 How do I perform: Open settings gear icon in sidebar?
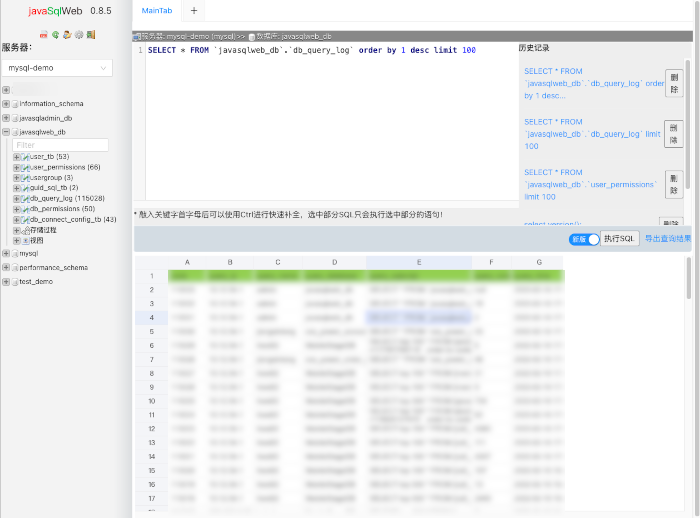[x=79, y=35]
